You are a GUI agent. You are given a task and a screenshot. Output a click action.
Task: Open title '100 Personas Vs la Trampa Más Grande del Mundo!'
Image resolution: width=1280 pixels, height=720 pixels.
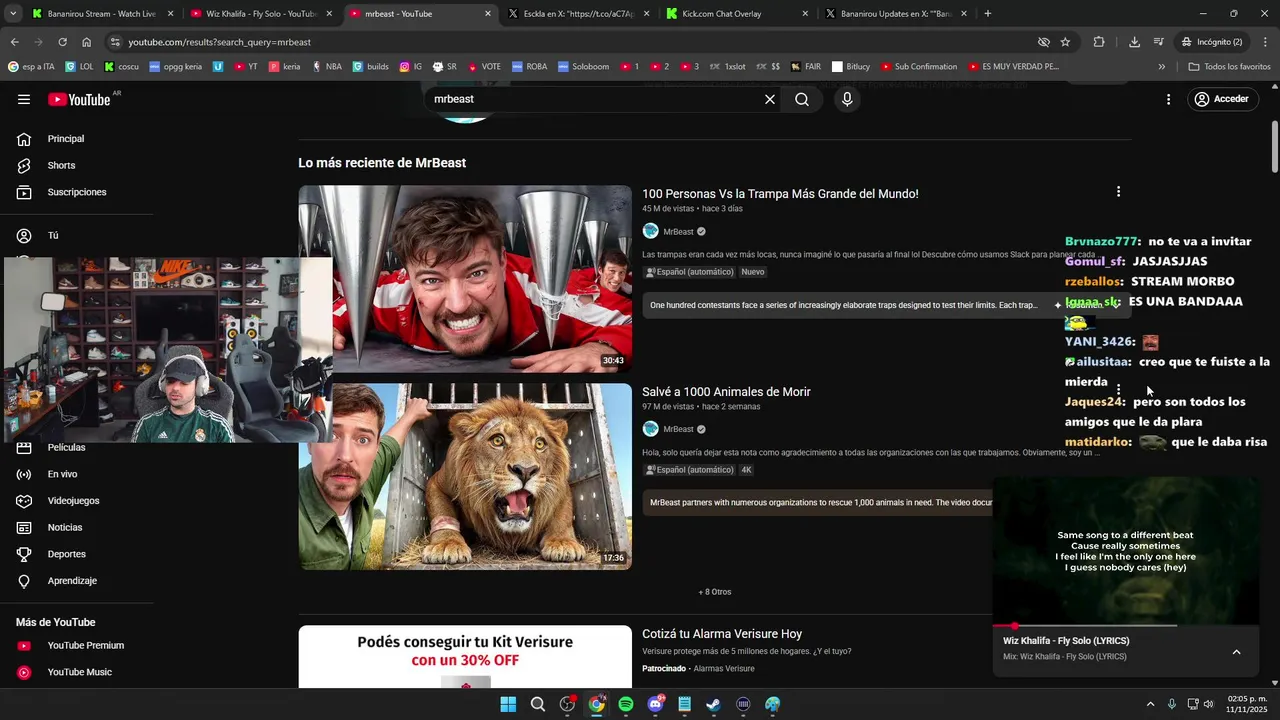tap(780, 194)
